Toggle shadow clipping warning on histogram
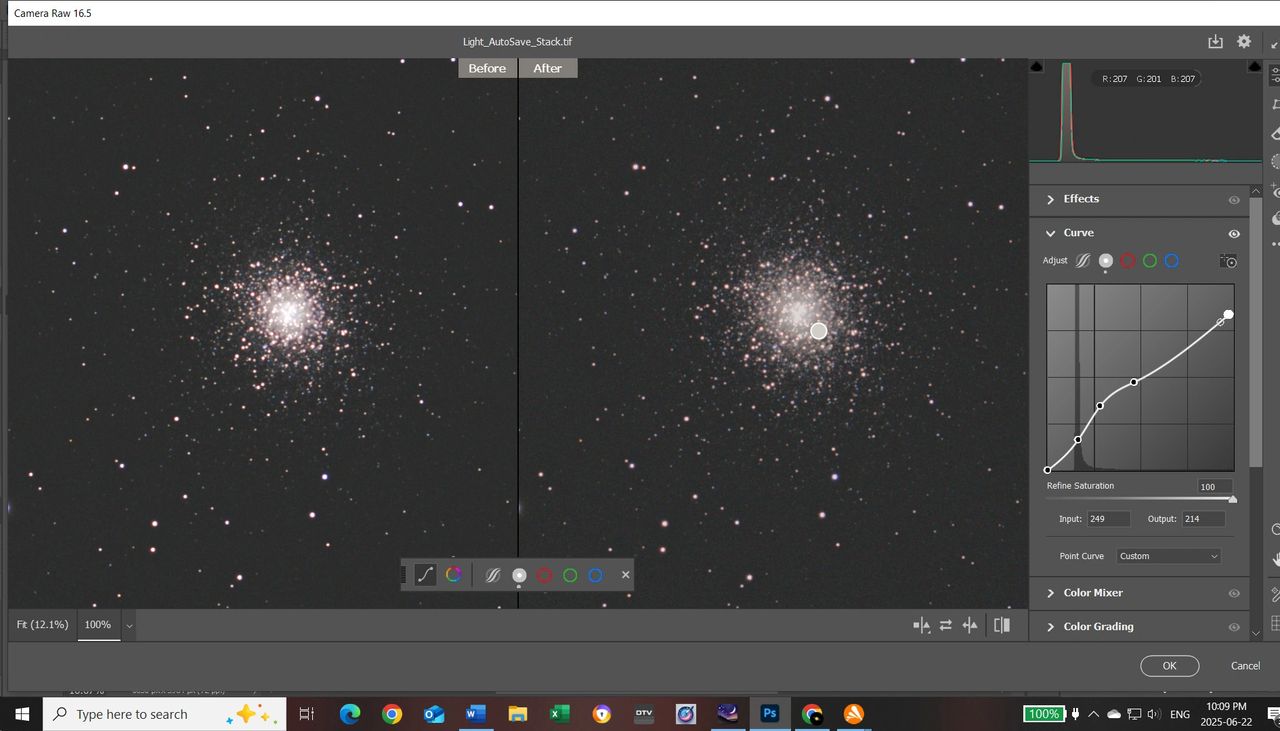 tap(1037, 66)
